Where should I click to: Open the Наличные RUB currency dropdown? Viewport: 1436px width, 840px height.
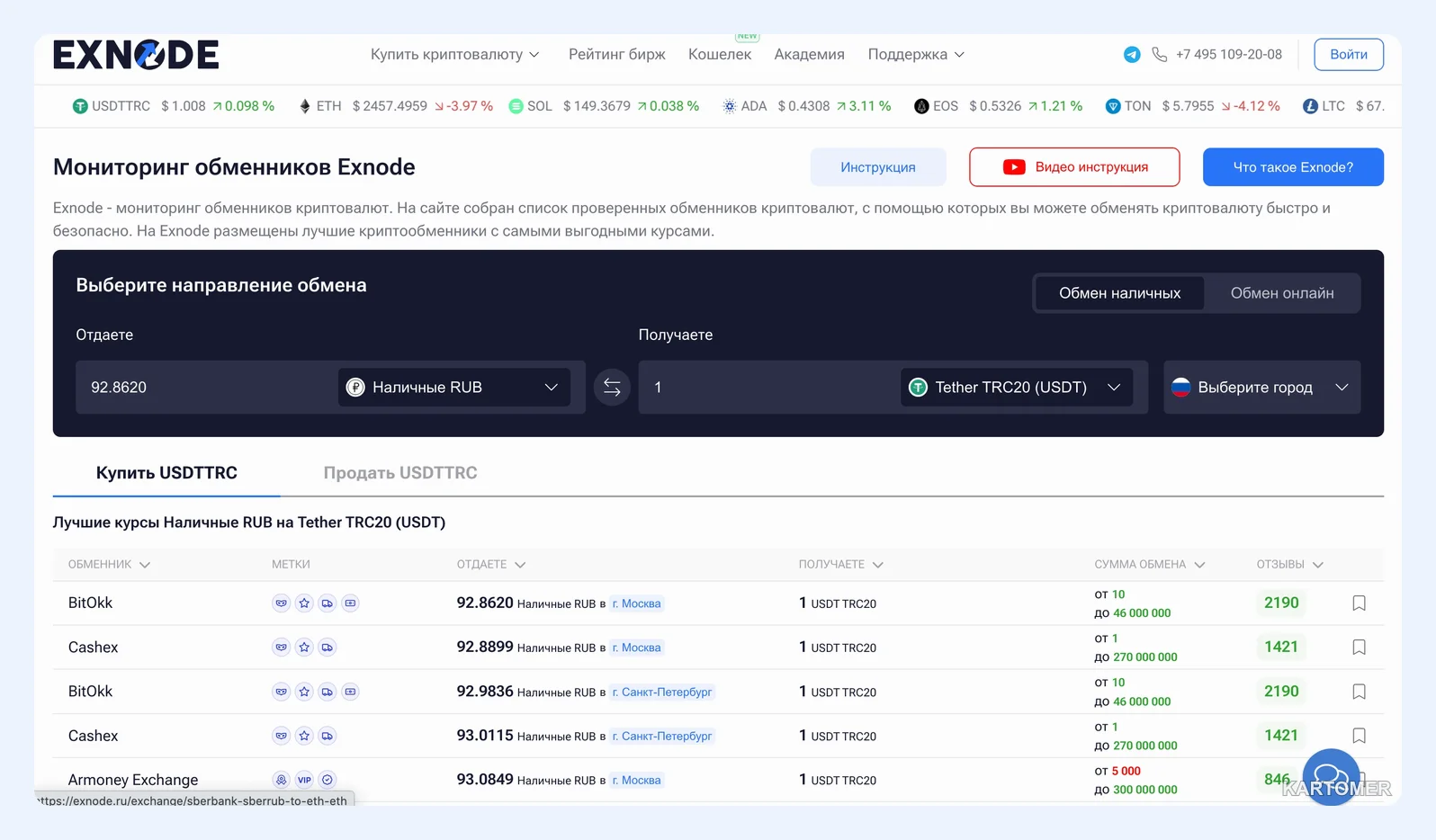click(454, 388)
